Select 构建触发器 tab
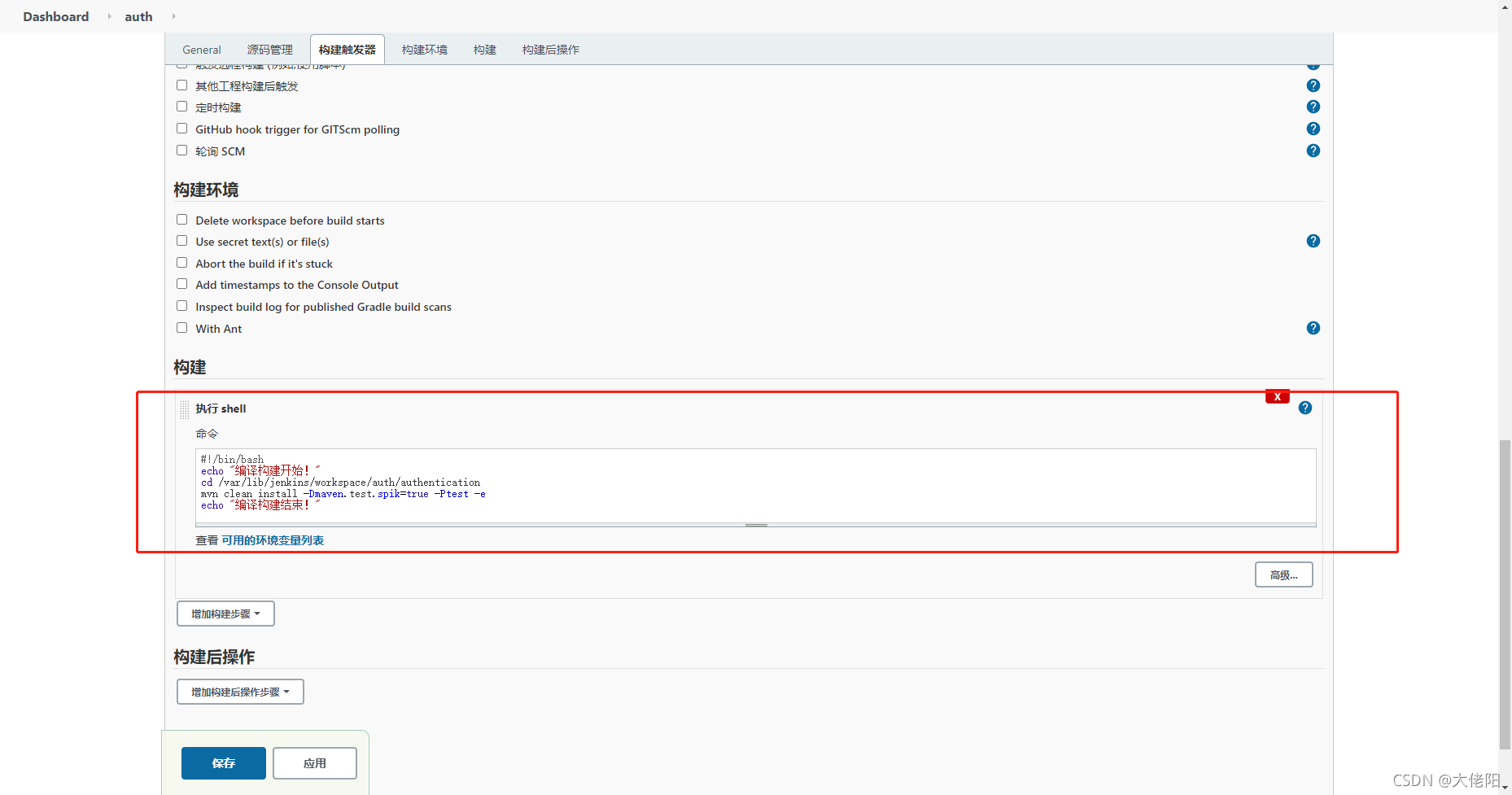Viewport: 1512px width, 795px height. (x=347, y=50)
